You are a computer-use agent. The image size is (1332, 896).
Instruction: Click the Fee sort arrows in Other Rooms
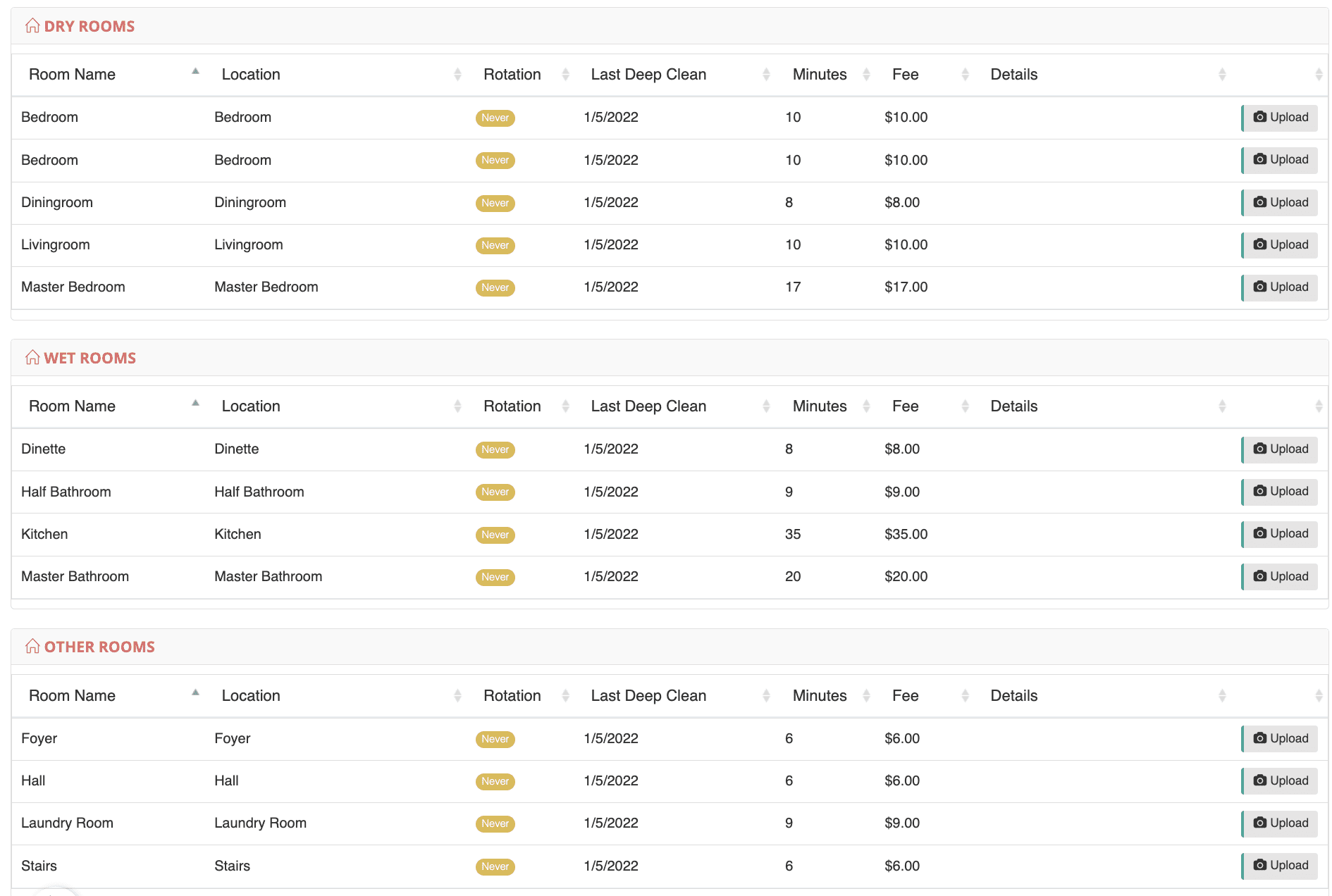(965, 696)
